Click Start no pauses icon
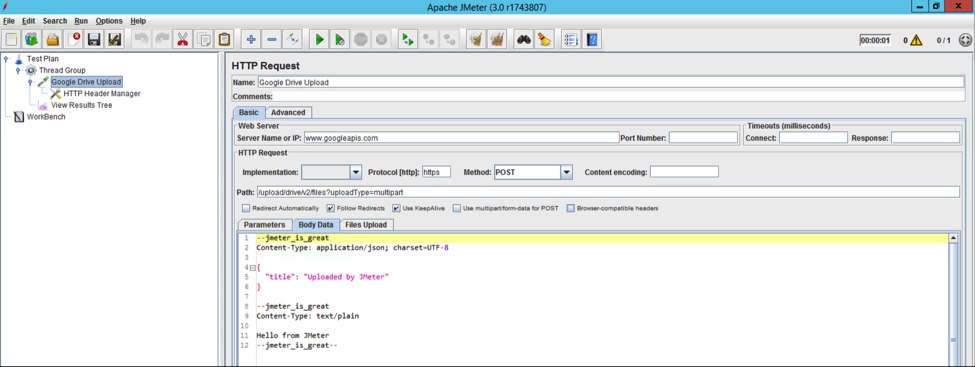This screenshot has height=367, width=975. coord(340,40)
